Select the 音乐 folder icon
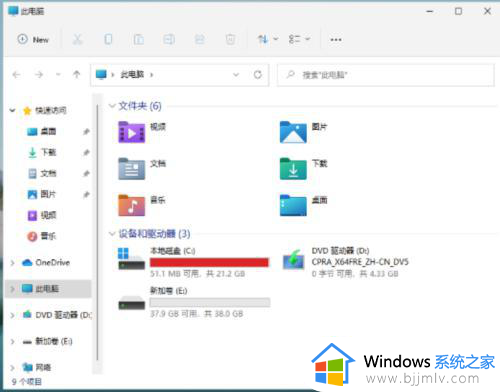This screenshot has height=392, width=500. [x=132, y=205]
